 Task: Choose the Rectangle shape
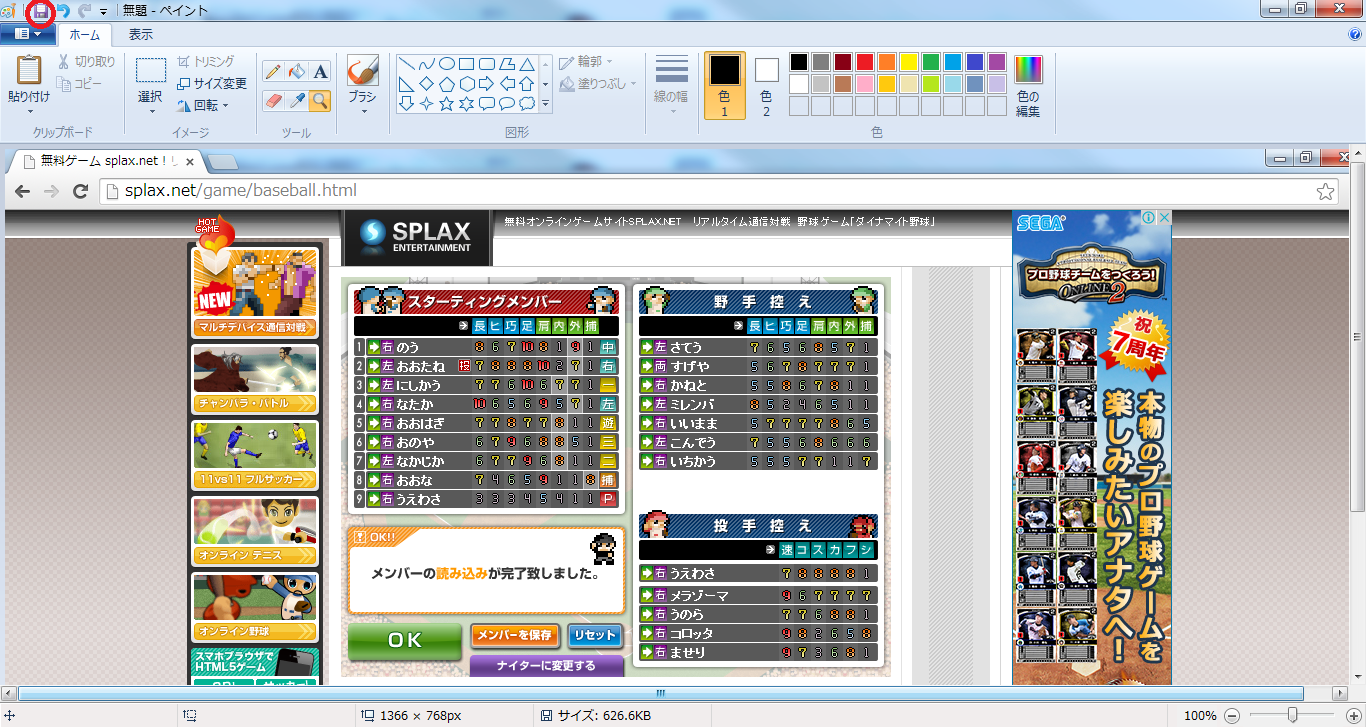467,64
